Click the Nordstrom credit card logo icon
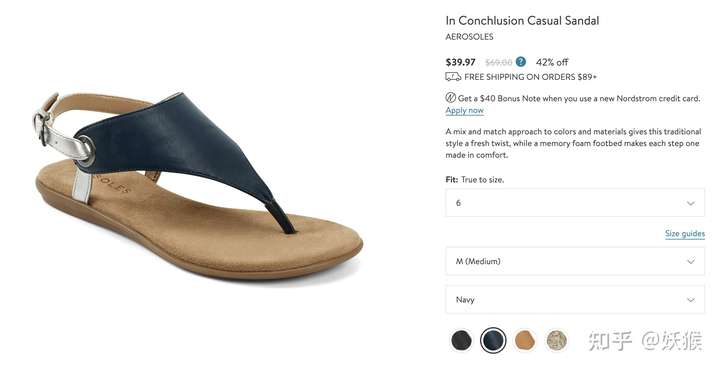720x370 pixels. coord(450,98)
